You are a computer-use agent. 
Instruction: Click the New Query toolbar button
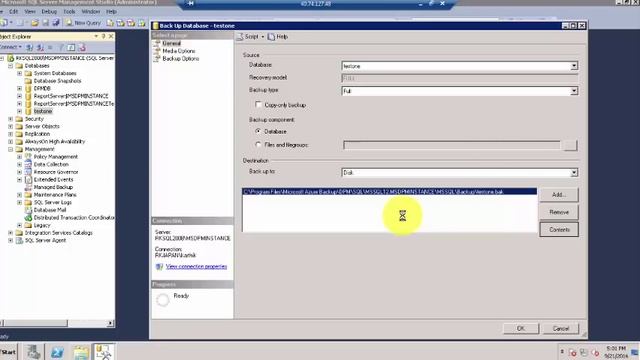[83, 23]
